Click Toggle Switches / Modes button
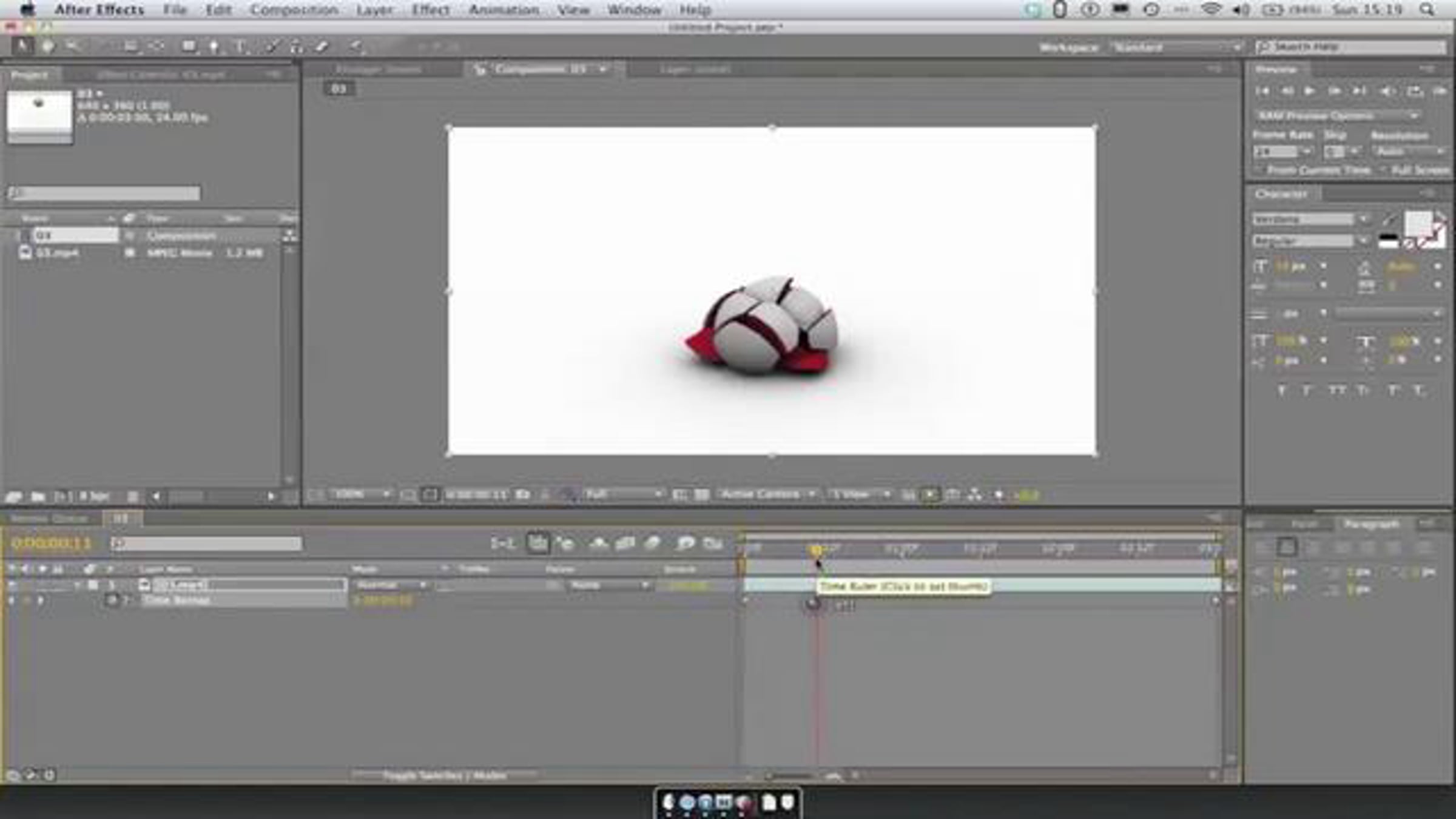This screenshot has height=819, width=1456. 444,775
